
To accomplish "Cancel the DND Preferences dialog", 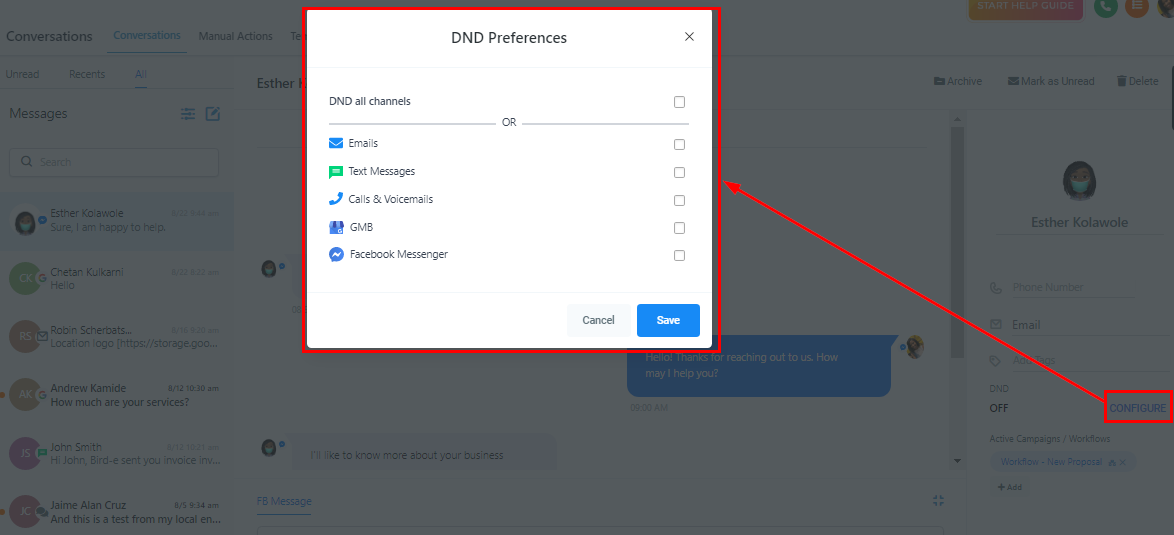I will tap(598, 320).
